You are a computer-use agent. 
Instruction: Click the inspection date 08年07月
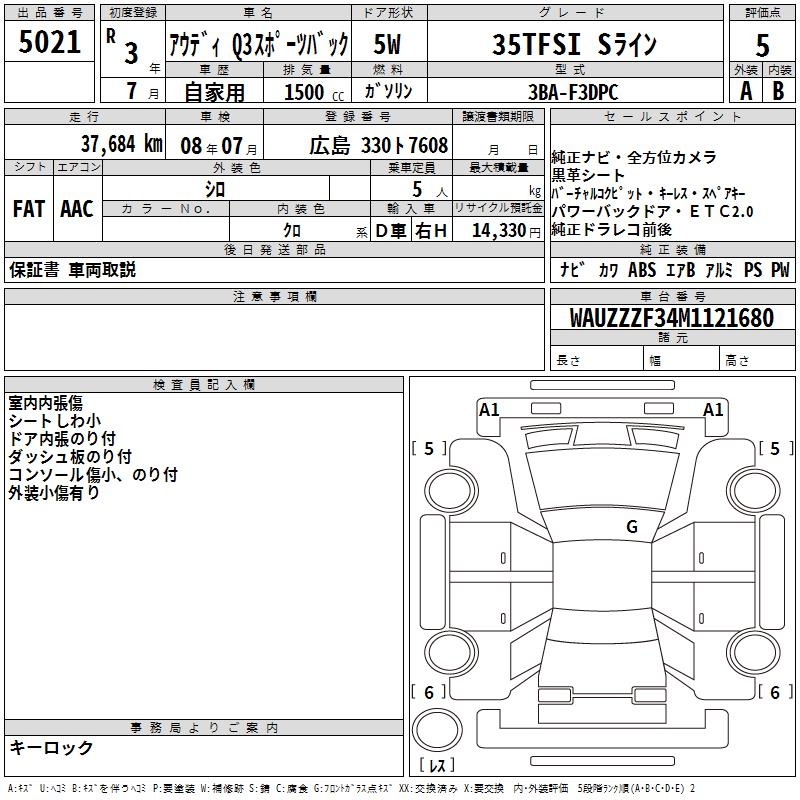coord(219,146)
